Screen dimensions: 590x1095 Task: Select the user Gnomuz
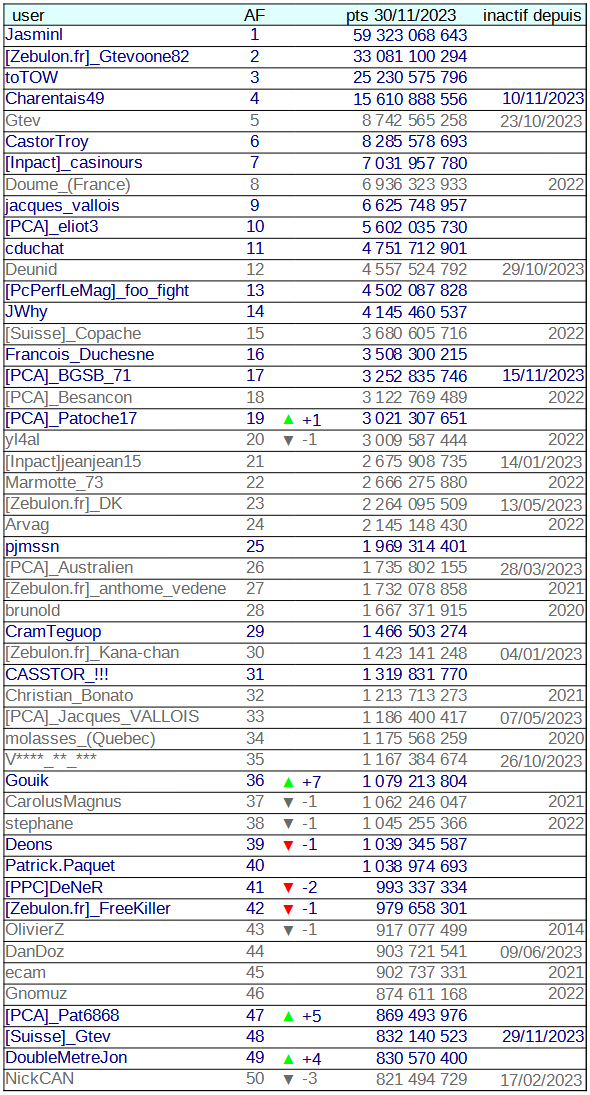coord(37,993)
